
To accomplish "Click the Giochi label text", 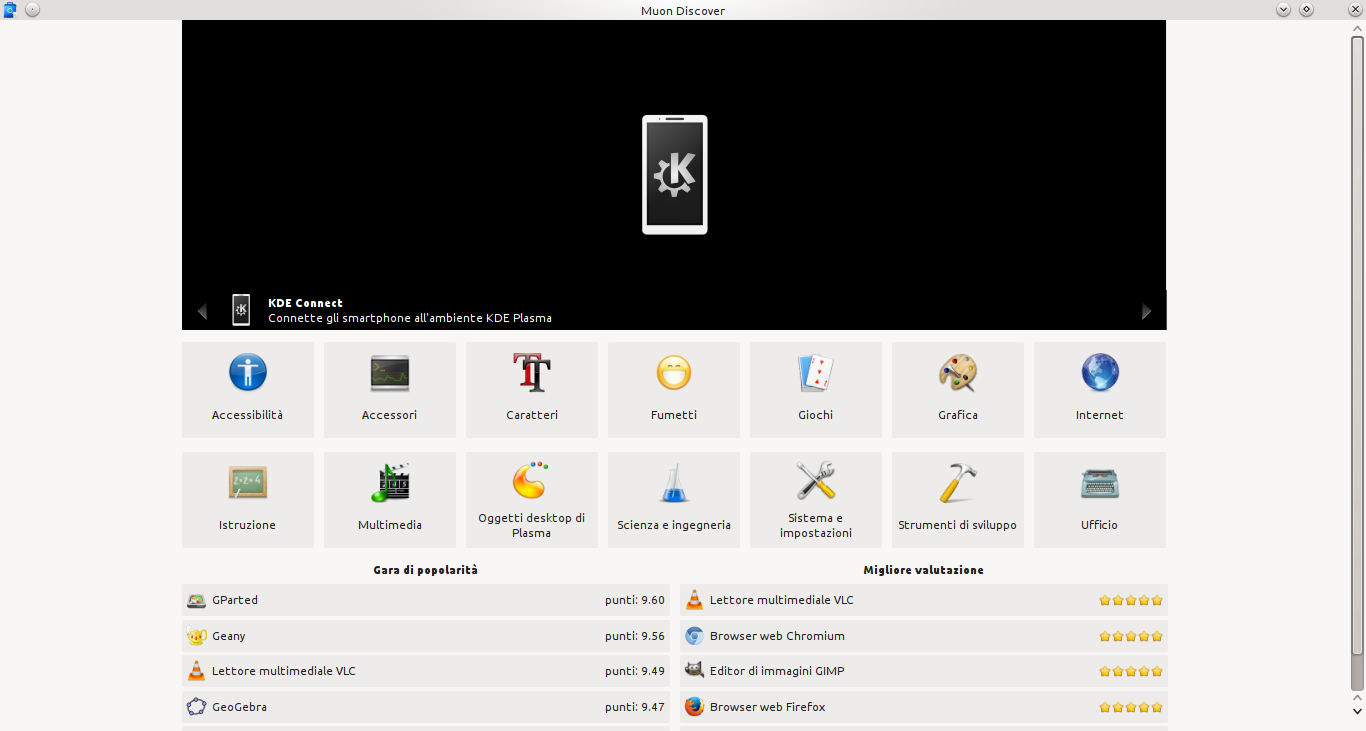I will click(815, 415).
